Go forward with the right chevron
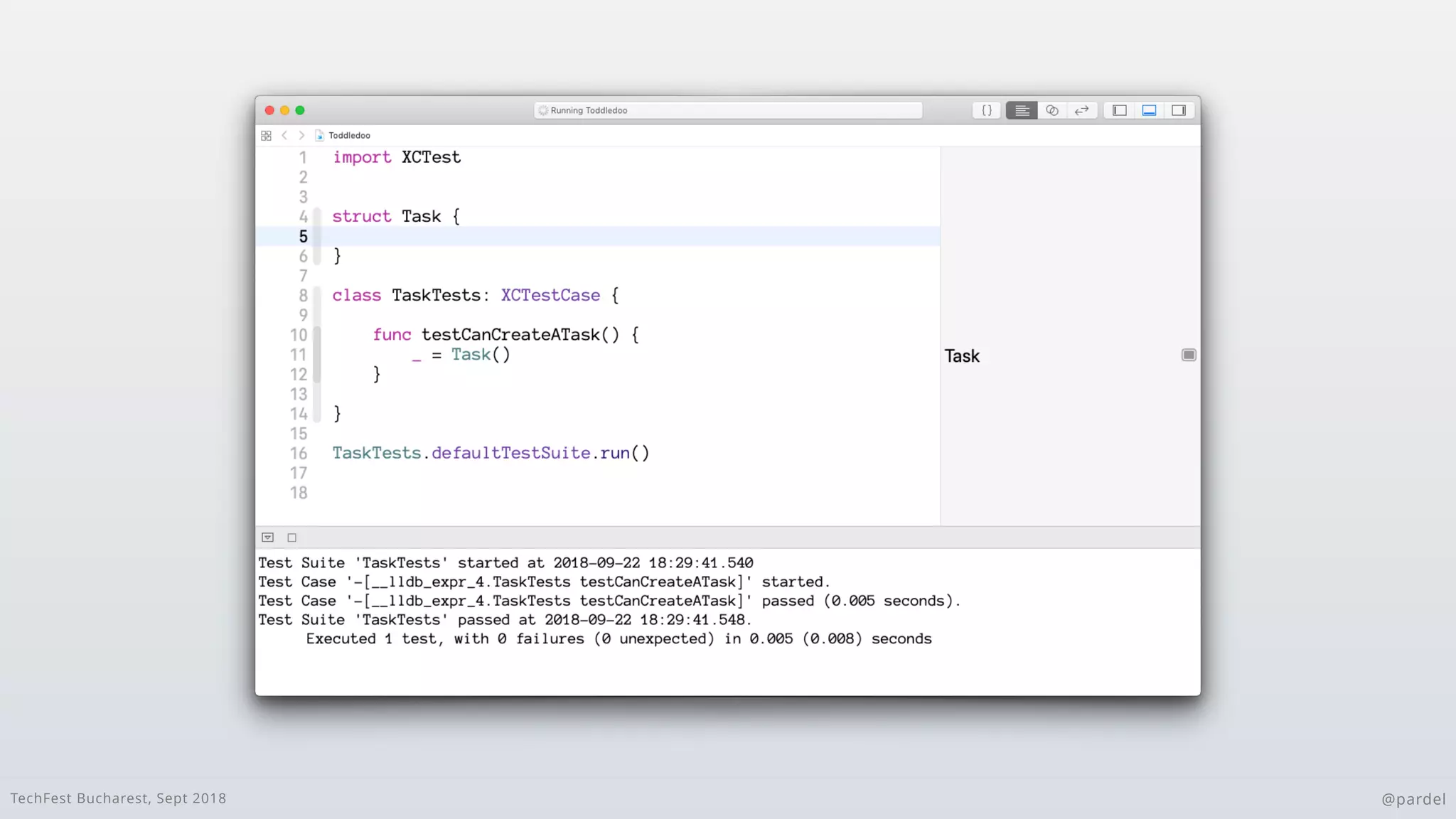The image size is (1456, 819). point(301,135)
